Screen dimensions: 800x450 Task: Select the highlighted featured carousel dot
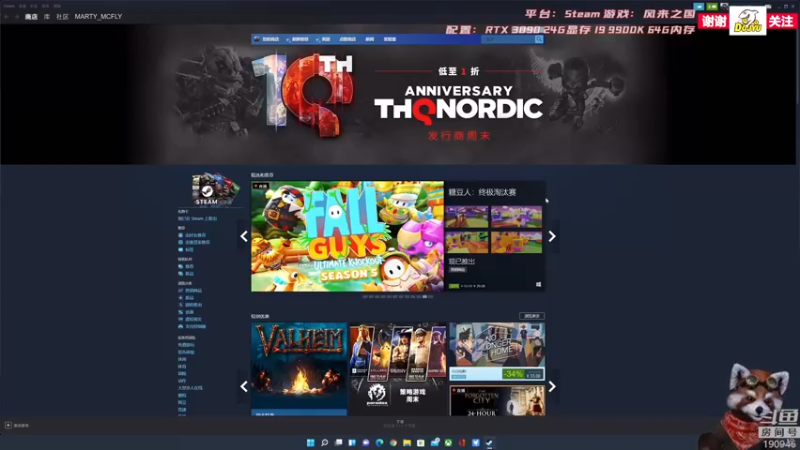click(424, 296)
